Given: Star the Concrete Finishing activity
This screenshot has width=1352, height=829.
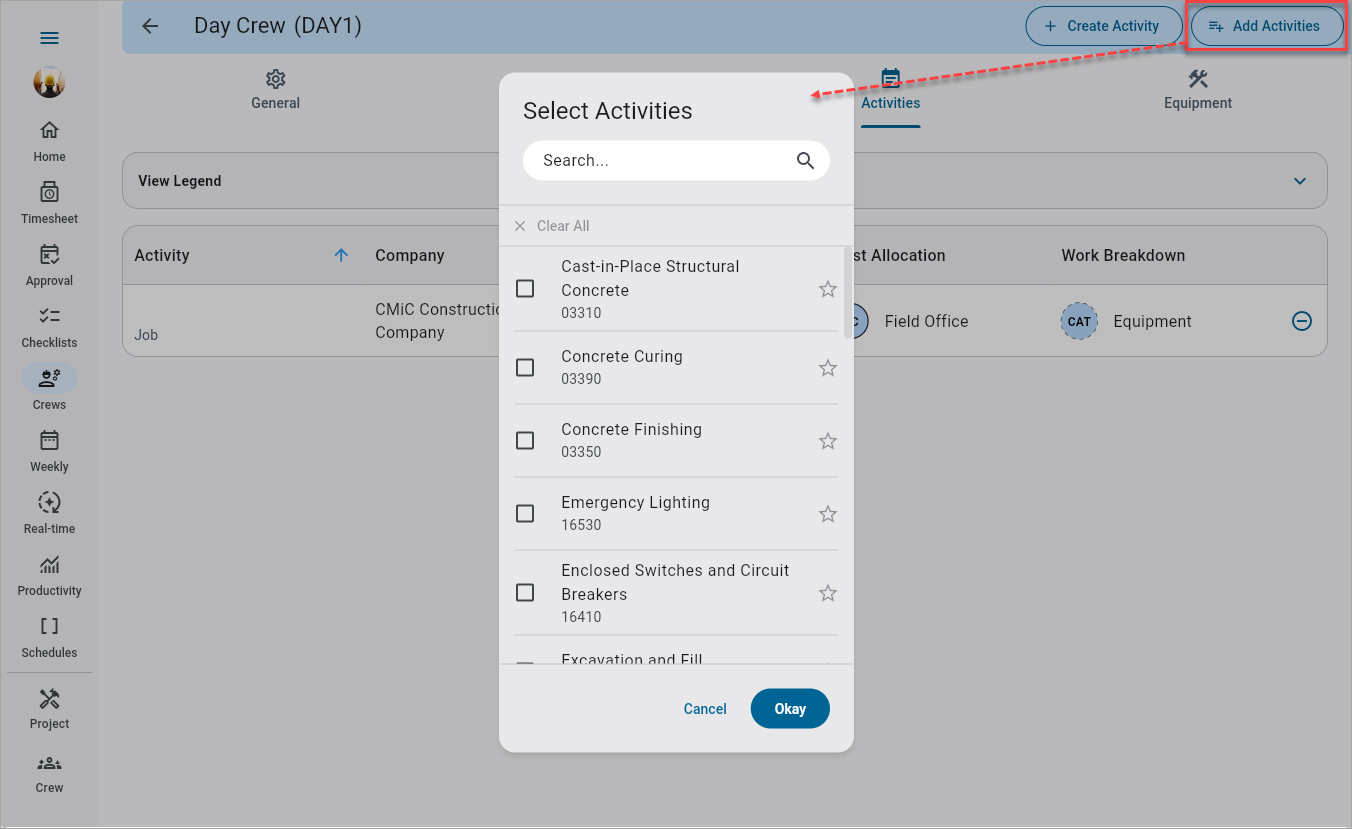Looking at the screenshot, I should pos(828,441).
